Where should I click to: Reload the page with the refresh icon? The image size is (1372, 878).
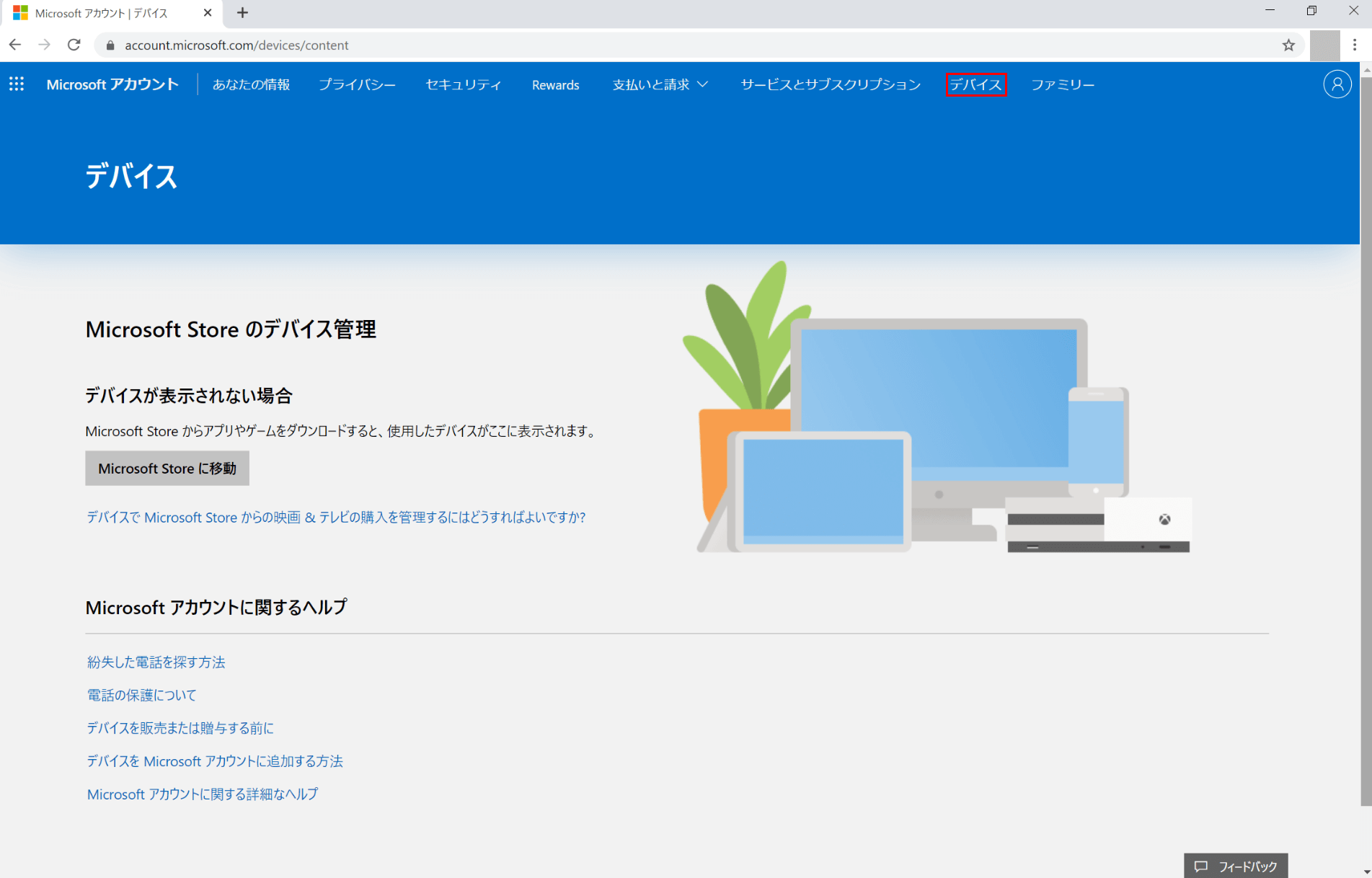click(x=74, y=45)
